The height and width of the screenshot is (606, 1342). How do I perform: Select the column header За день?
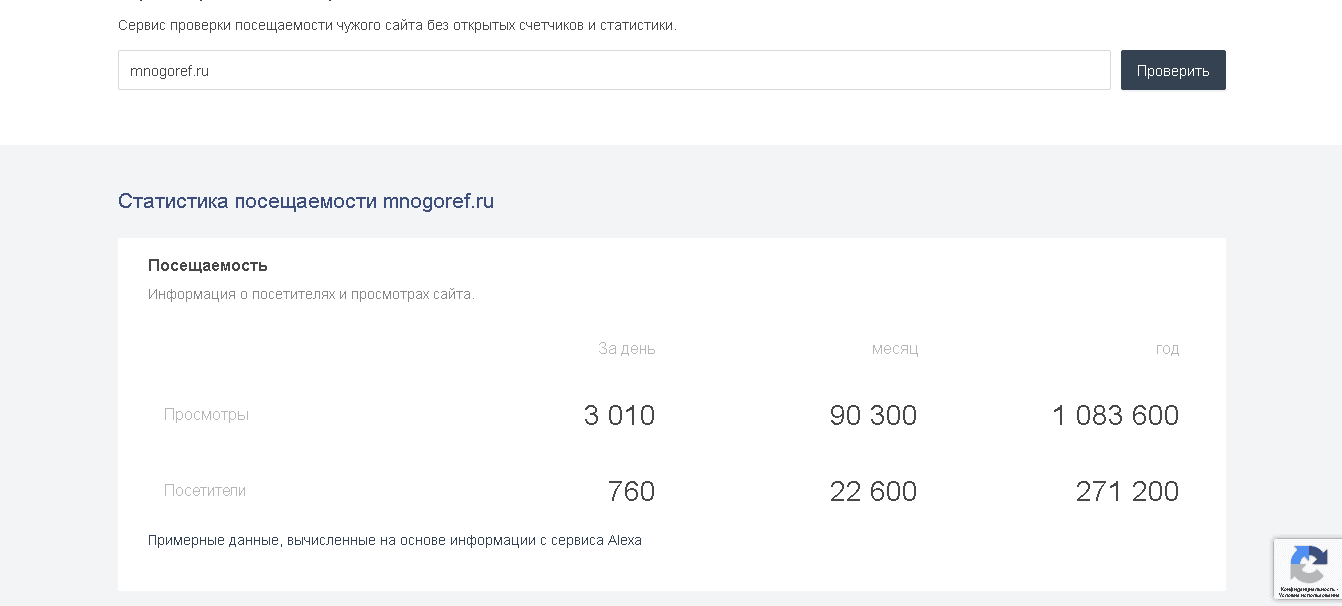coord(626,348)
